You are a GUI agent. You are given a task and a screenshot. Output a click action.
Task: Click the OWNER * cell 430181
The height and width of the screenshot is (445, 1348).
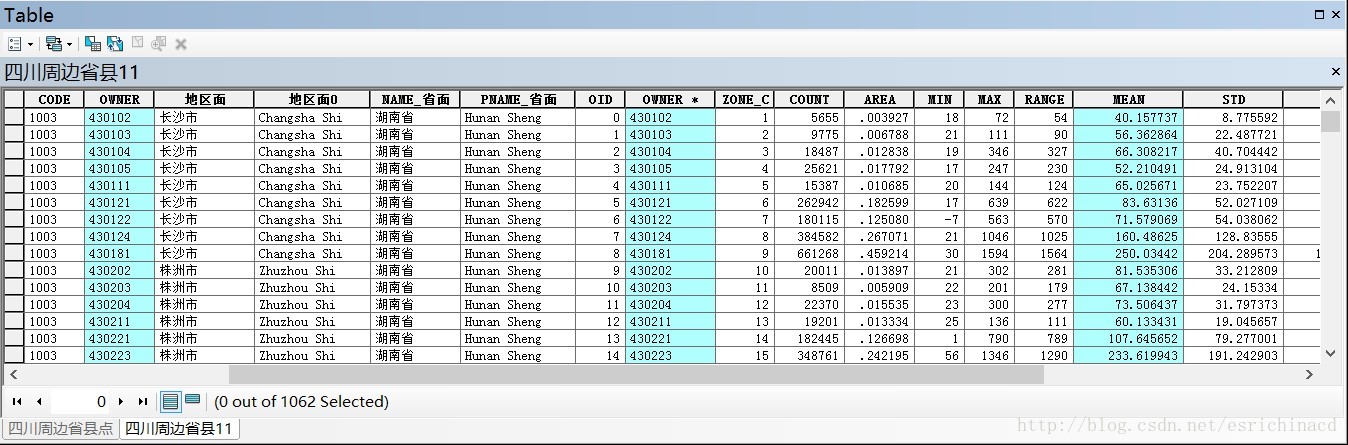(670, 253)
